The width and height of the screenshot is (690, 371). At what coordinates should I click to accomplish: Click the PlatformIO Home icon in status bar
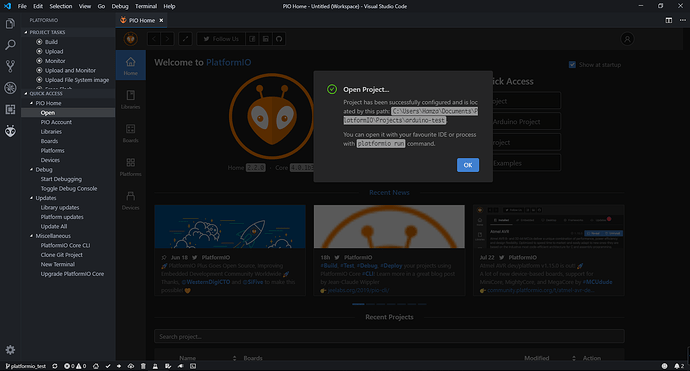tap(95, 366)
